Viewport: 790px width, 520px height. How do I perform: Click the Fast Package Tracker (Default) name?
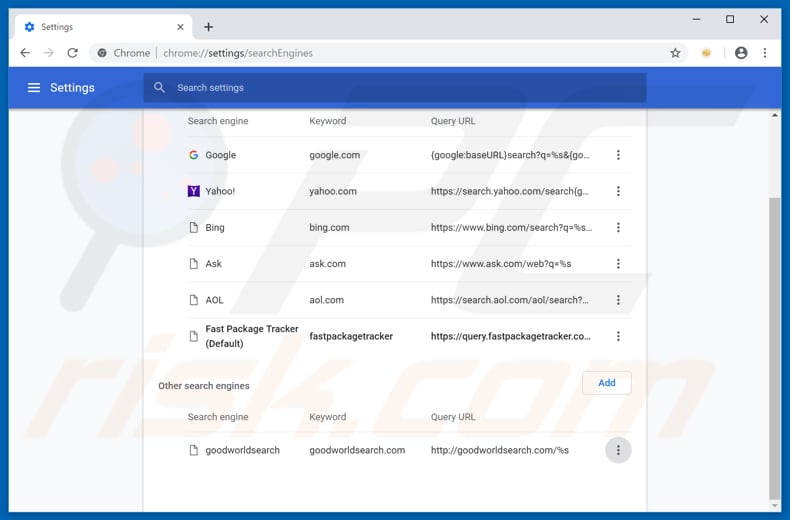(252, 336)
